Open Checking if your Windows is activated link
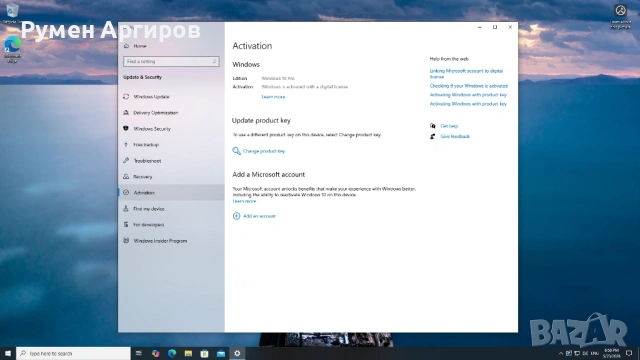 (x=469, y=86)
